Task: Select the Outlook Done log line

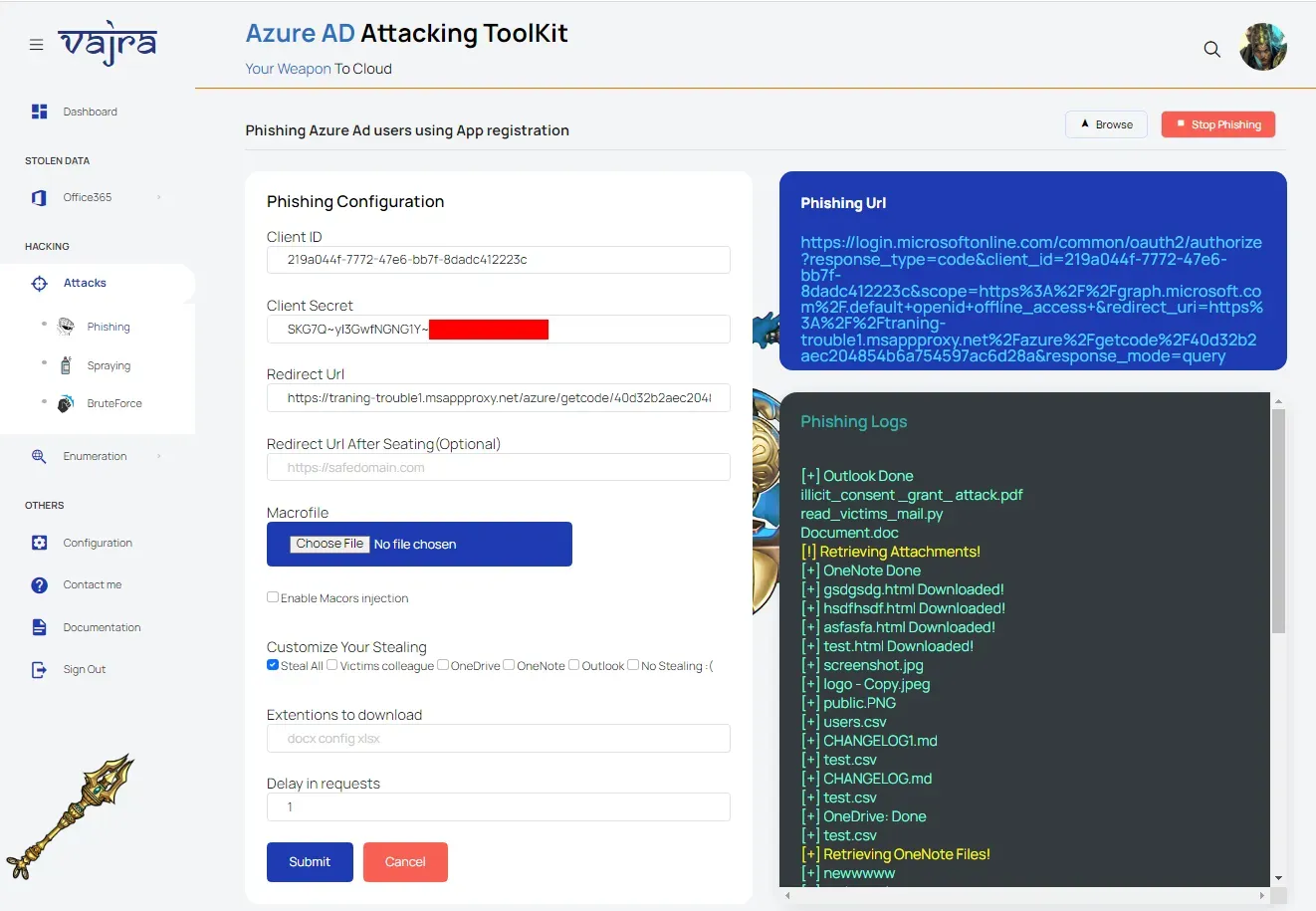Action: click(857, 476)
